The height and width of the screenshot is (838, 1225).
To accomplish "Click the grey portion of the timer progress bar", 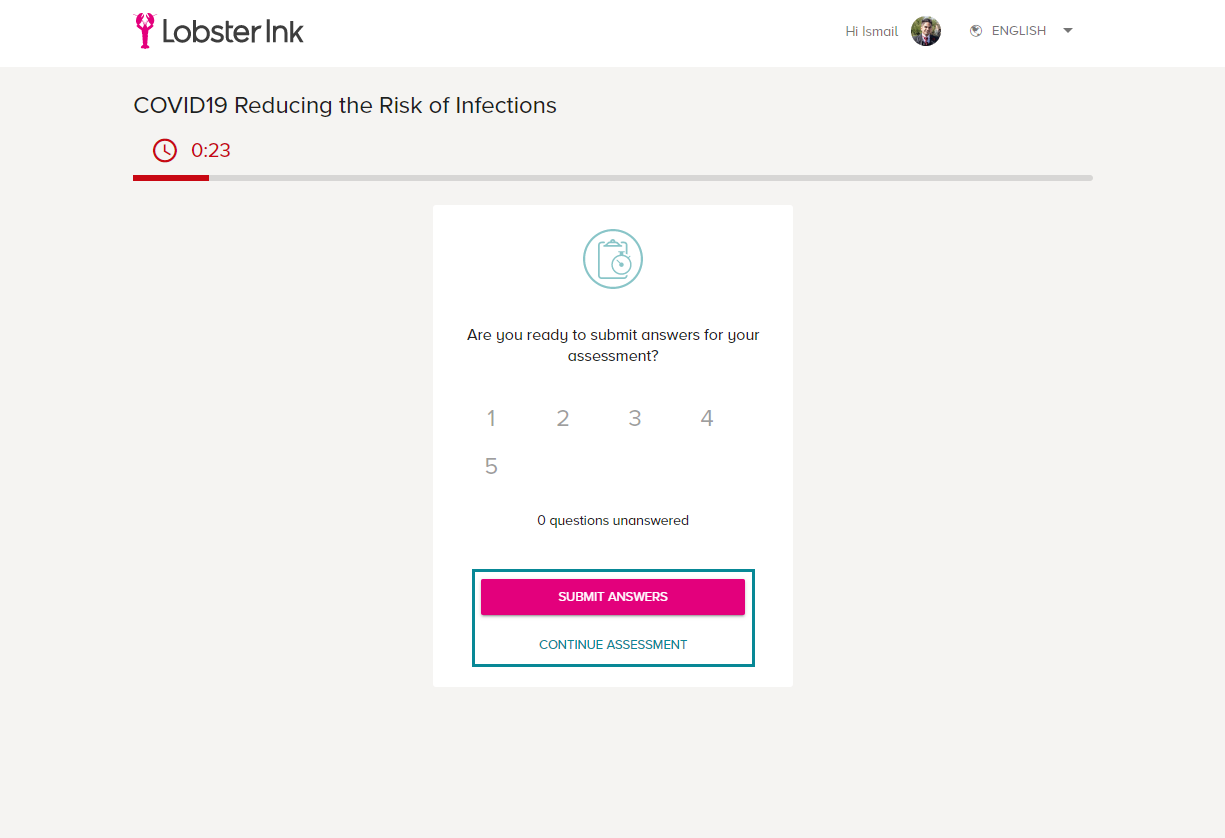I will click(651, 178).
